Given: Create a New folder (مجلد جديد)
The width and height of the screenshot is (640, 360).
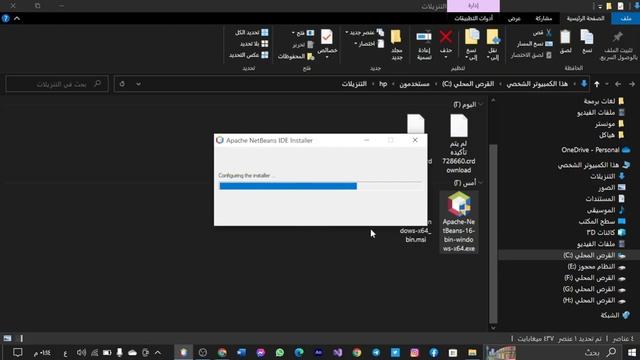Looking at the screenshot, I should (x=396, y=45).
